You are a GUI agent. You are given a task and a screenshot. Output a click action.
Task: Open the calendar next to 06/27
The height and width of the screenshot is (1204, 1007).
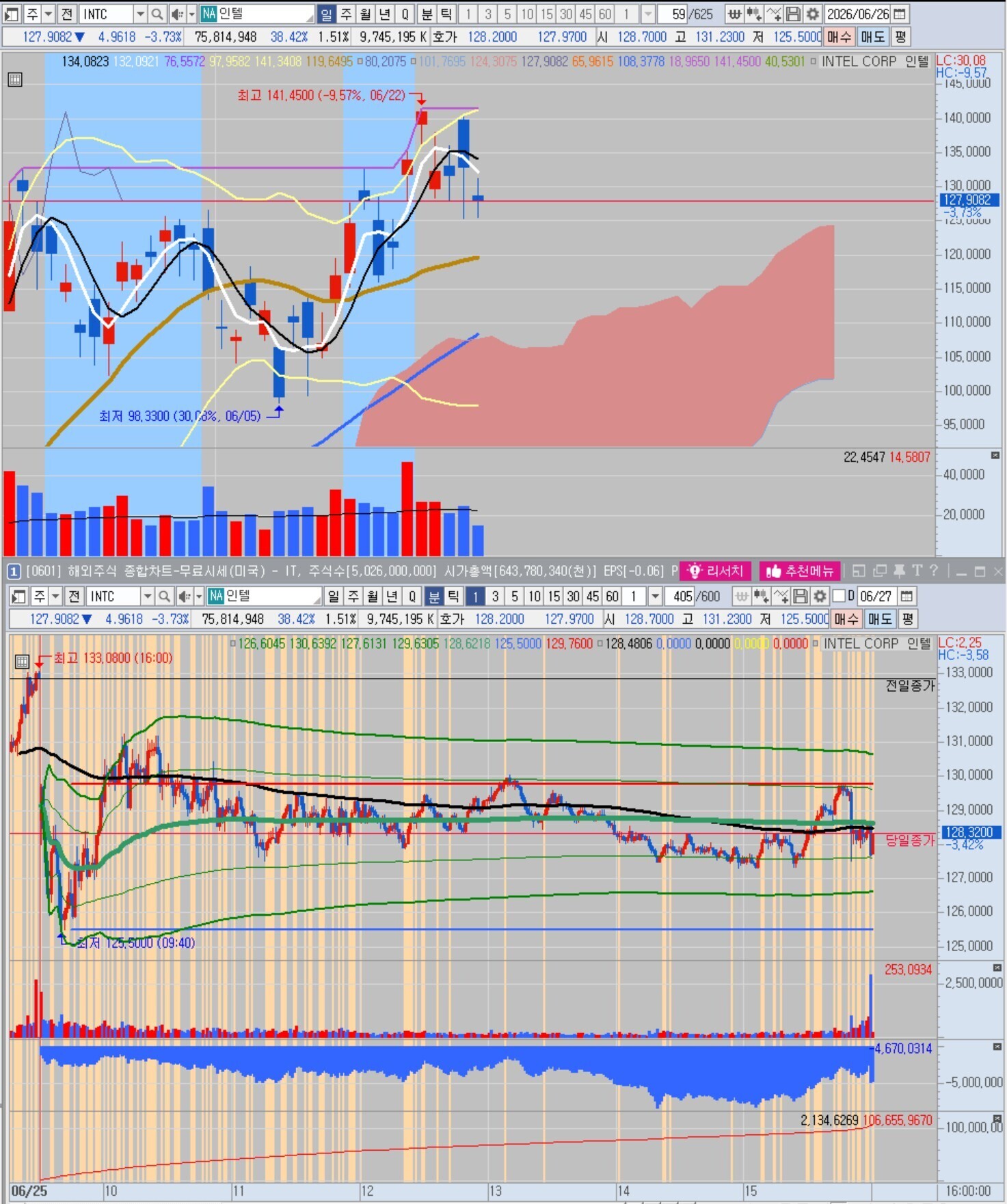pos(907,597)
